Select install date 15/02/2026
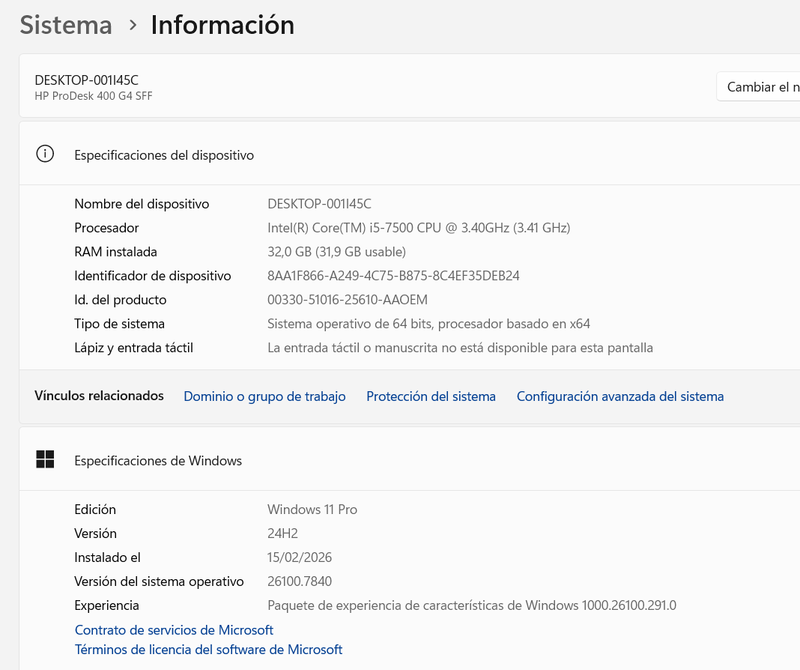This screenshot has width=800, height=670. [x=299, y=558]
